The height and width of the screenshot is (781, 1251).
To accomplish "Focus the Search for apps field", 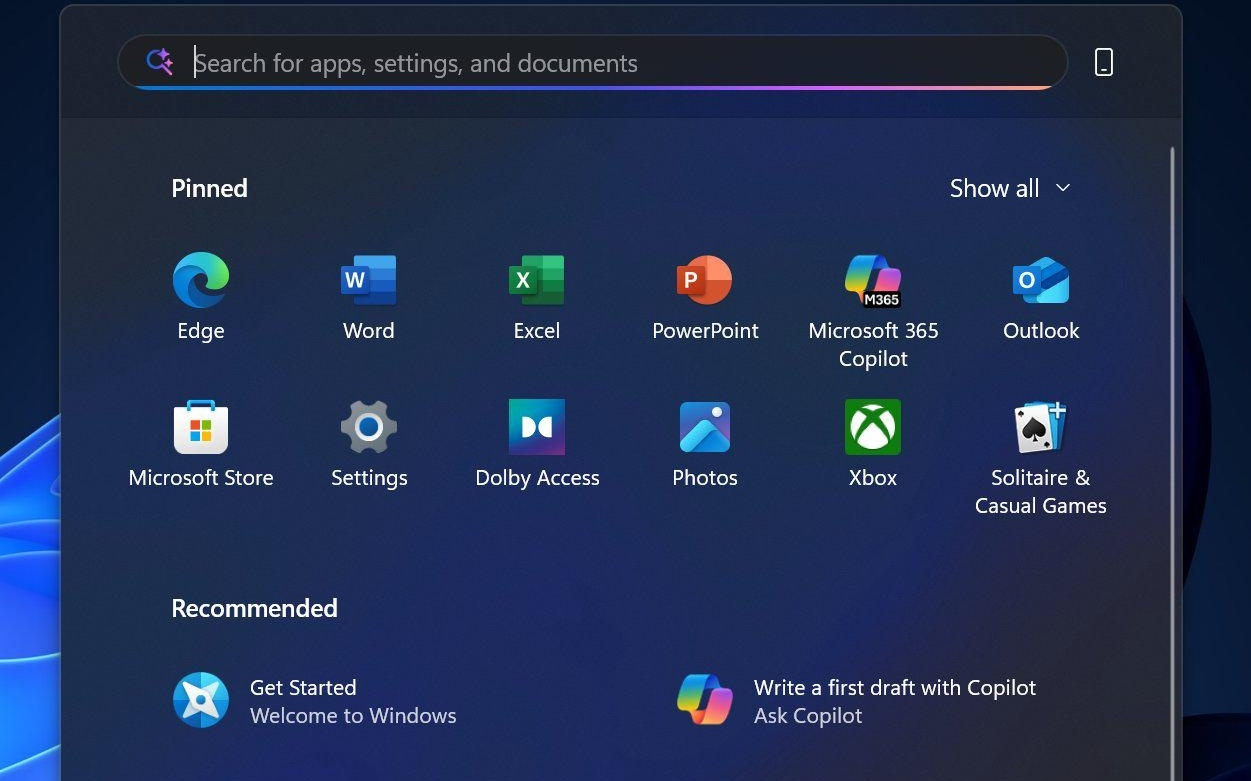I will 593,63.
